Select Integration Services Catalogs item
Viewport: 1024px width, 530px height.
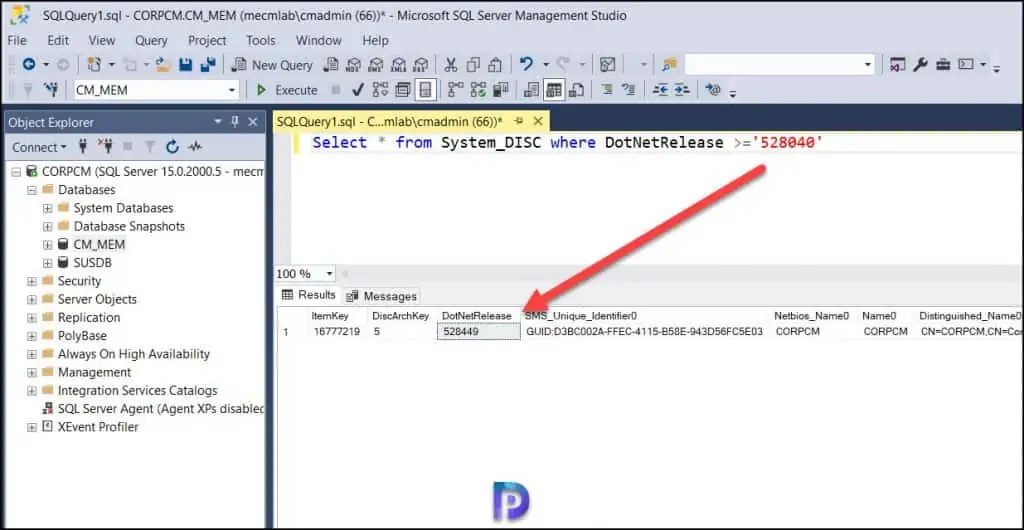click(x=129, y=391)
